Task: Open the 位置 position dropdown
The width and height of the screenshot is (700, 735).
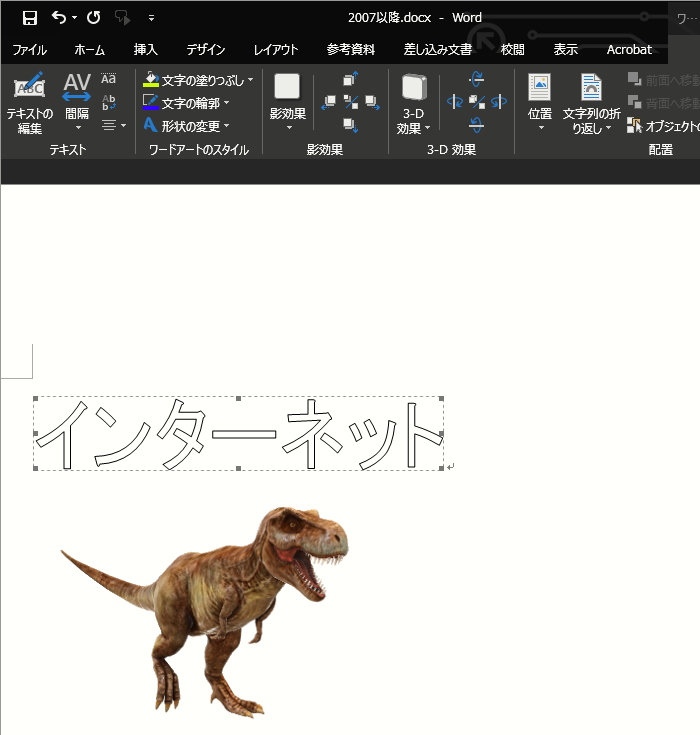Action: click(540, 103)
